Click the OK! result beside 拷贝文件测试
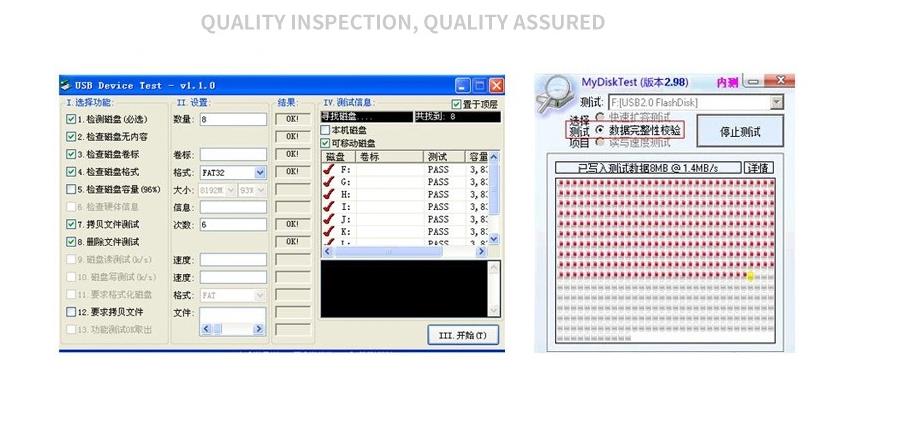The image size is (902, 440). 292,224
